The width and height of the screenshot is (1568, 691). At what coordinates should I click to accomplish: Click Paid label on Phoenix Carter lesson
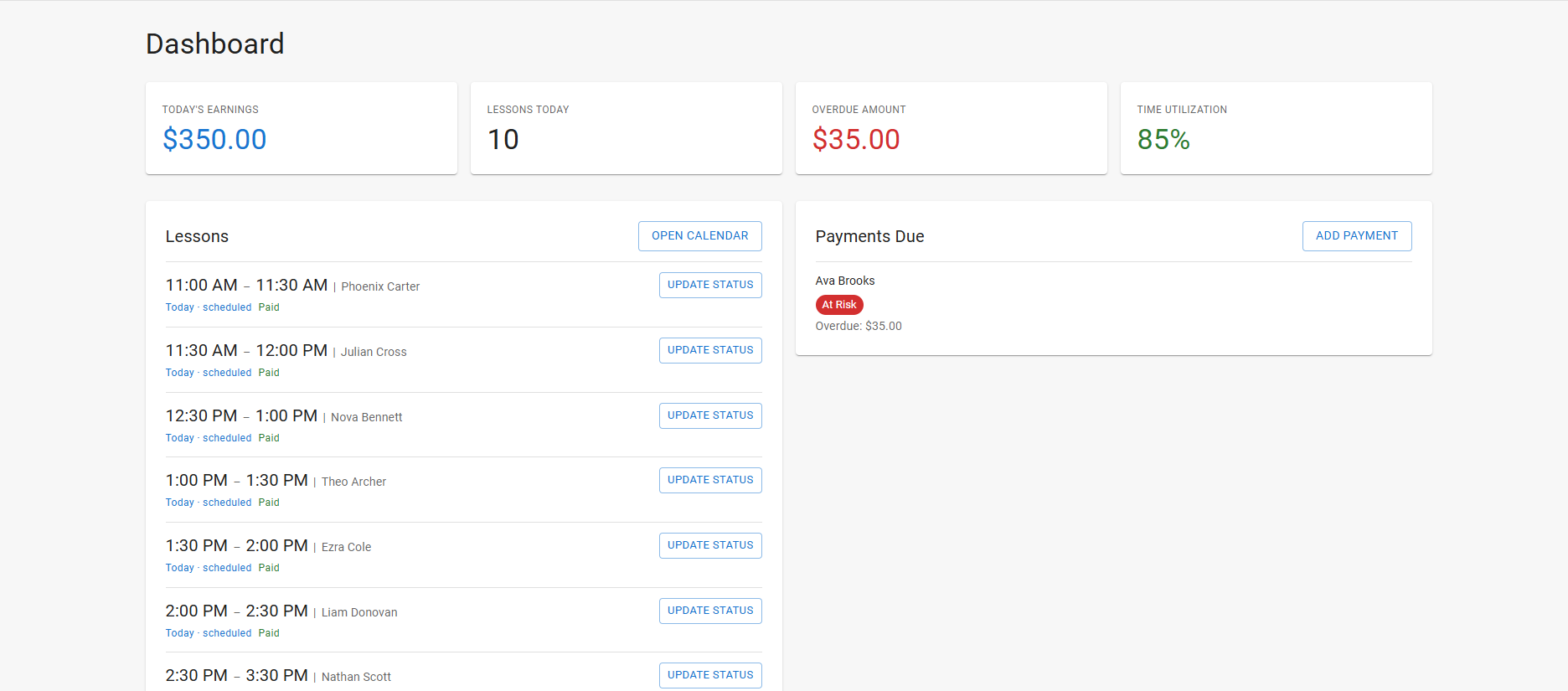click(269, 307)
